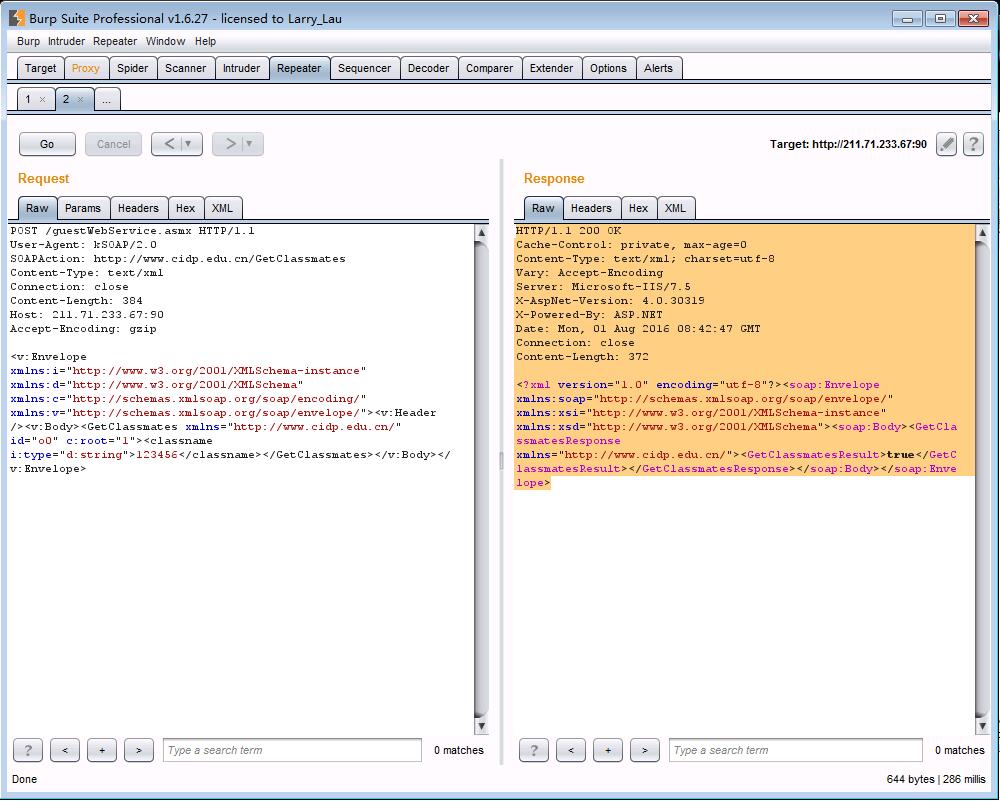Open new Repeater tab with ellipsis tab

[x=106, y=100]
